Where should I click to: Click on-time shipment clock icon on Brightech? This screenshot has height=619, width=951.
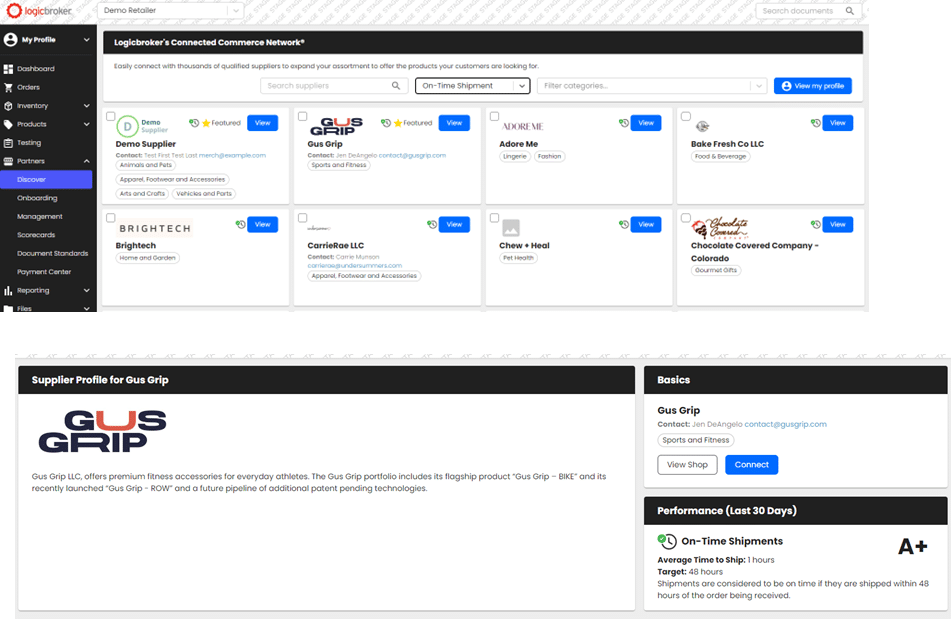[241, 224]
